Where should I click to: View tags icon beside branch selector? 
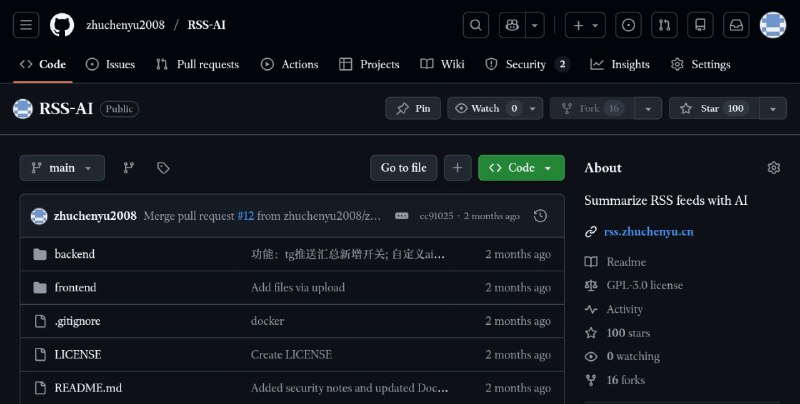[163, 168]
